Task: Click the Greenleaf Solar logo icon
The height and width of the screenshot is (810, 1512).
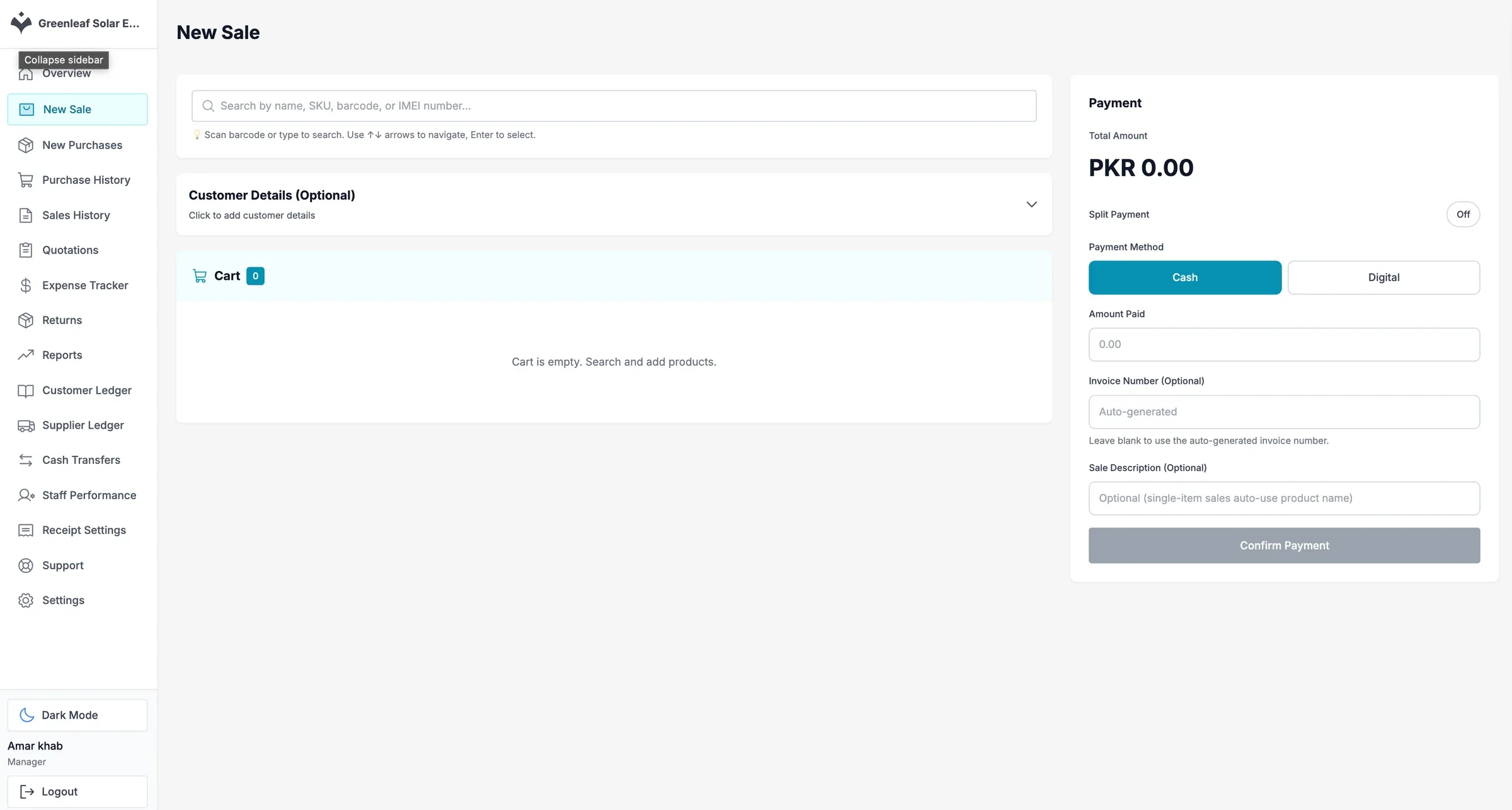Action: 21,23
